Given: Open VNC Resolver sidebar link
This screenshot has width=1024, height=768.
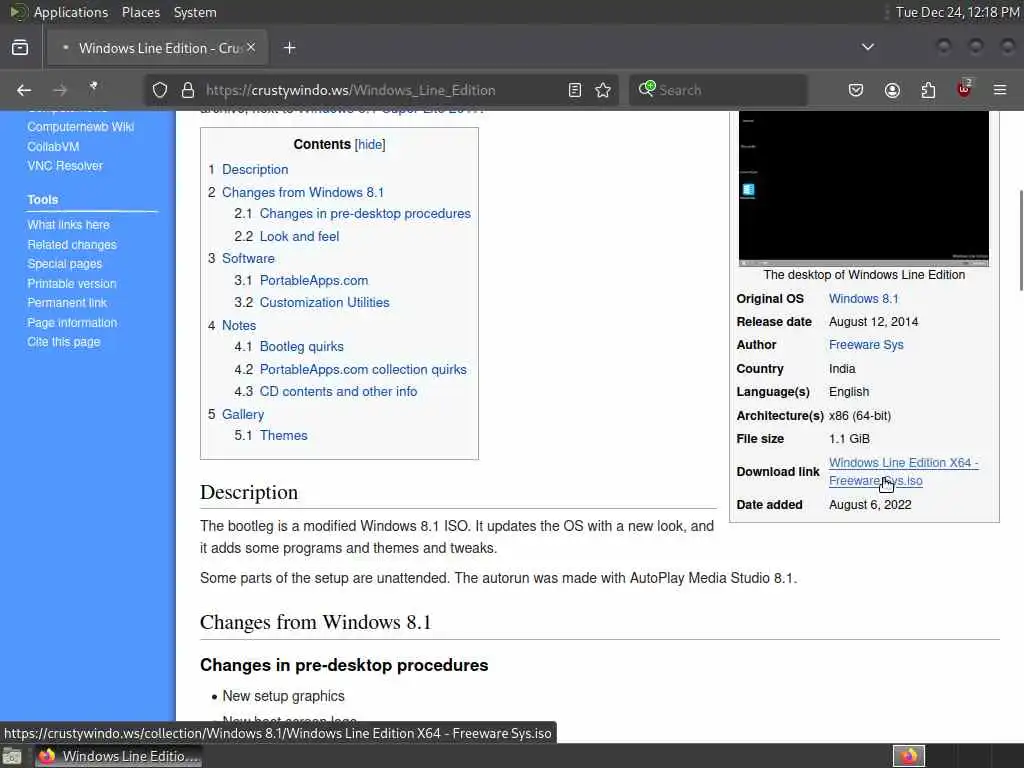Looking at the screenshot, I should coord(65,166).
